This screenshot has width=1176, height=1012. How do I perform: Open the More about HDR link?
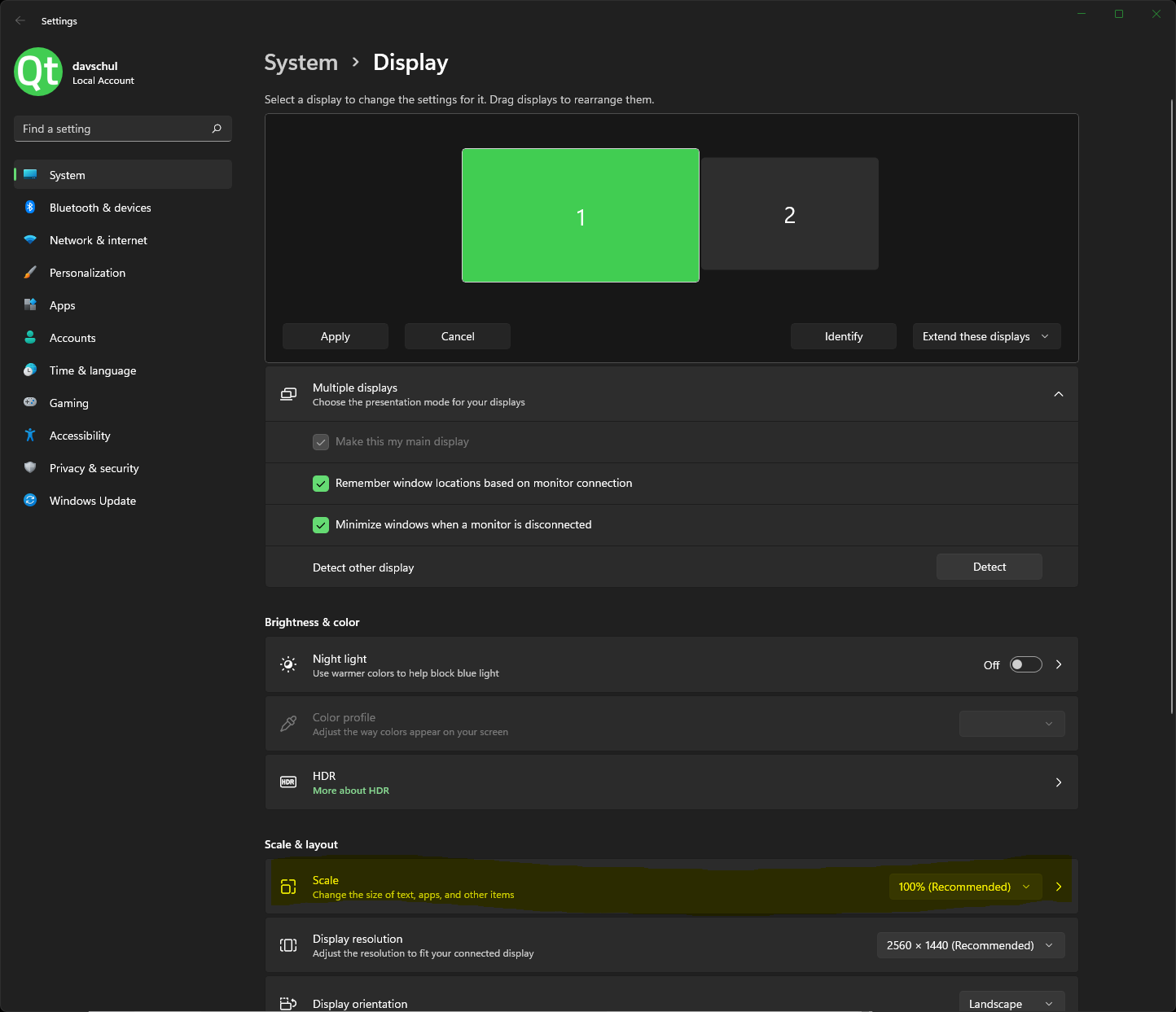351,791
